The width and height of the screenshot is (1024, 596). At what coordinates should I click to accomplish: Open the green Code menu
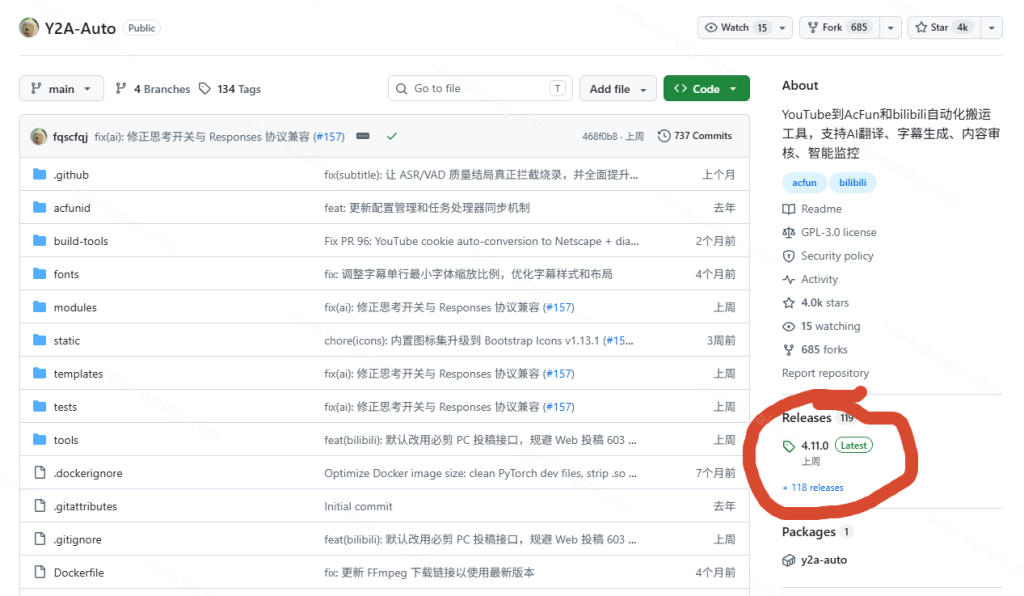[x=706, y=88]
